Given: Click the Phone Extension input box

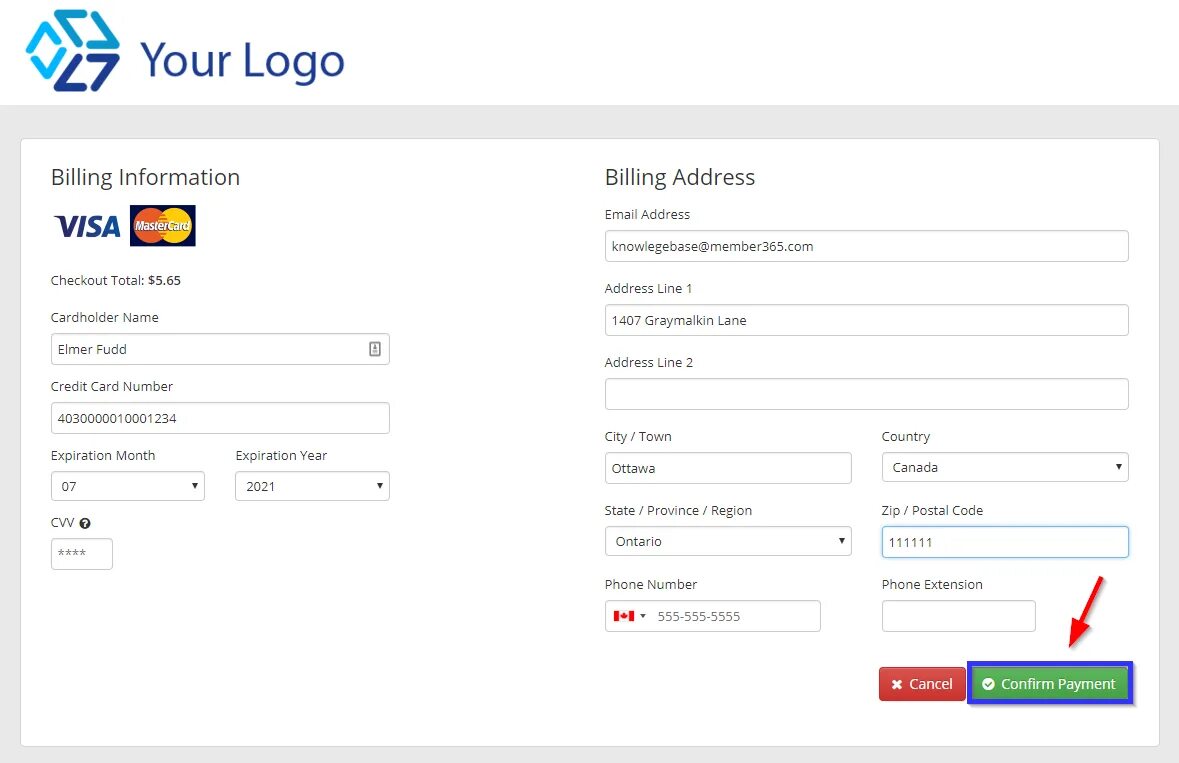Looking at the screenshot, I should point(957,616).
